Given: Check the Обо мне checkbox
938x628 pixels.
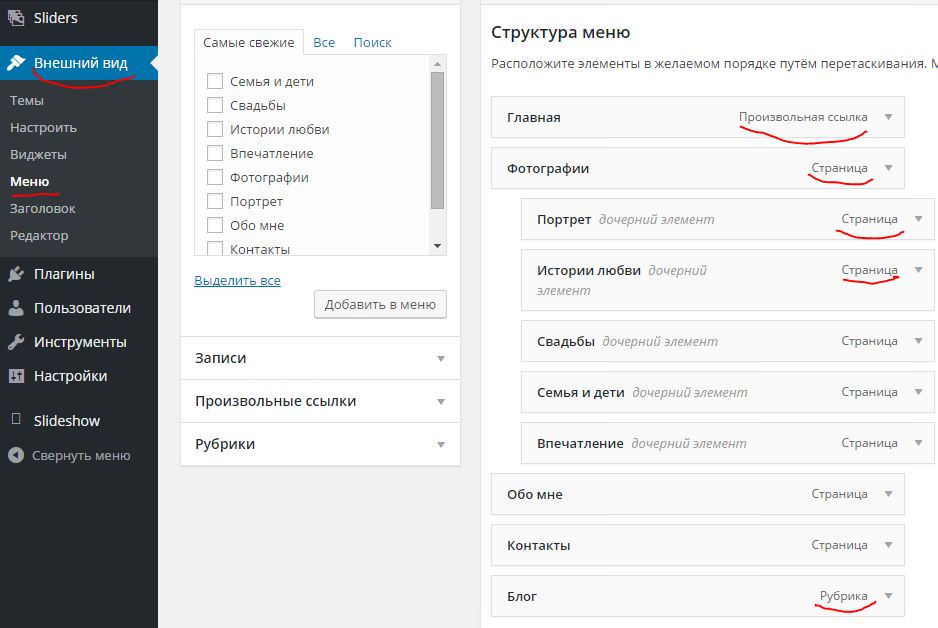Looking at the screenshot, I should click(x=215, y=225).
